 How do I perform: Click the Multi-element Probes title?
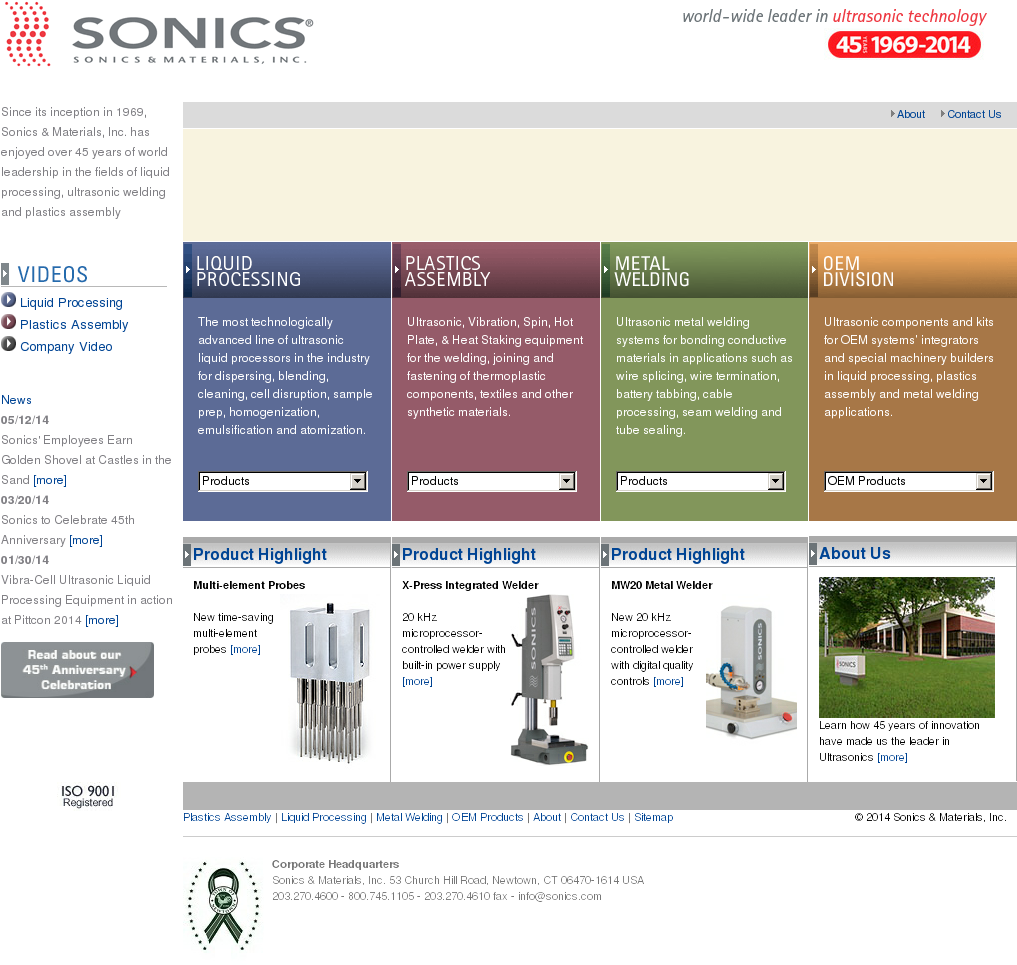(249, 585)
